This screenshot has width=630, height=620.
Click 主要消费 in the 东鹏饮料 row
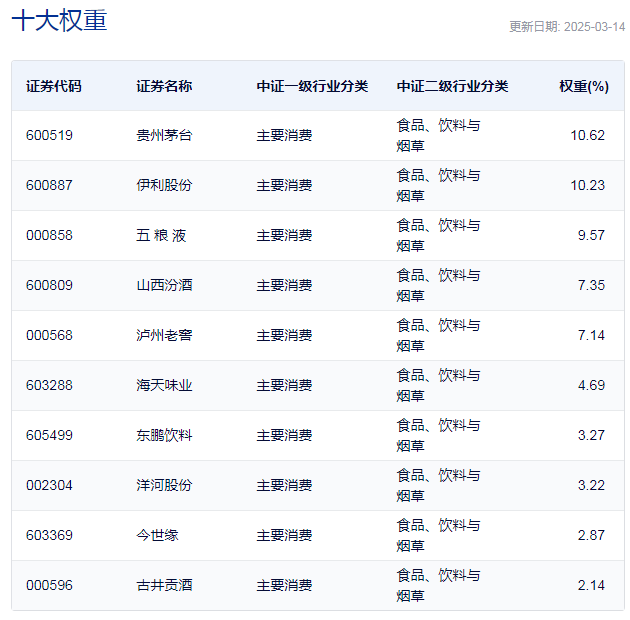[x=284, y=436]
